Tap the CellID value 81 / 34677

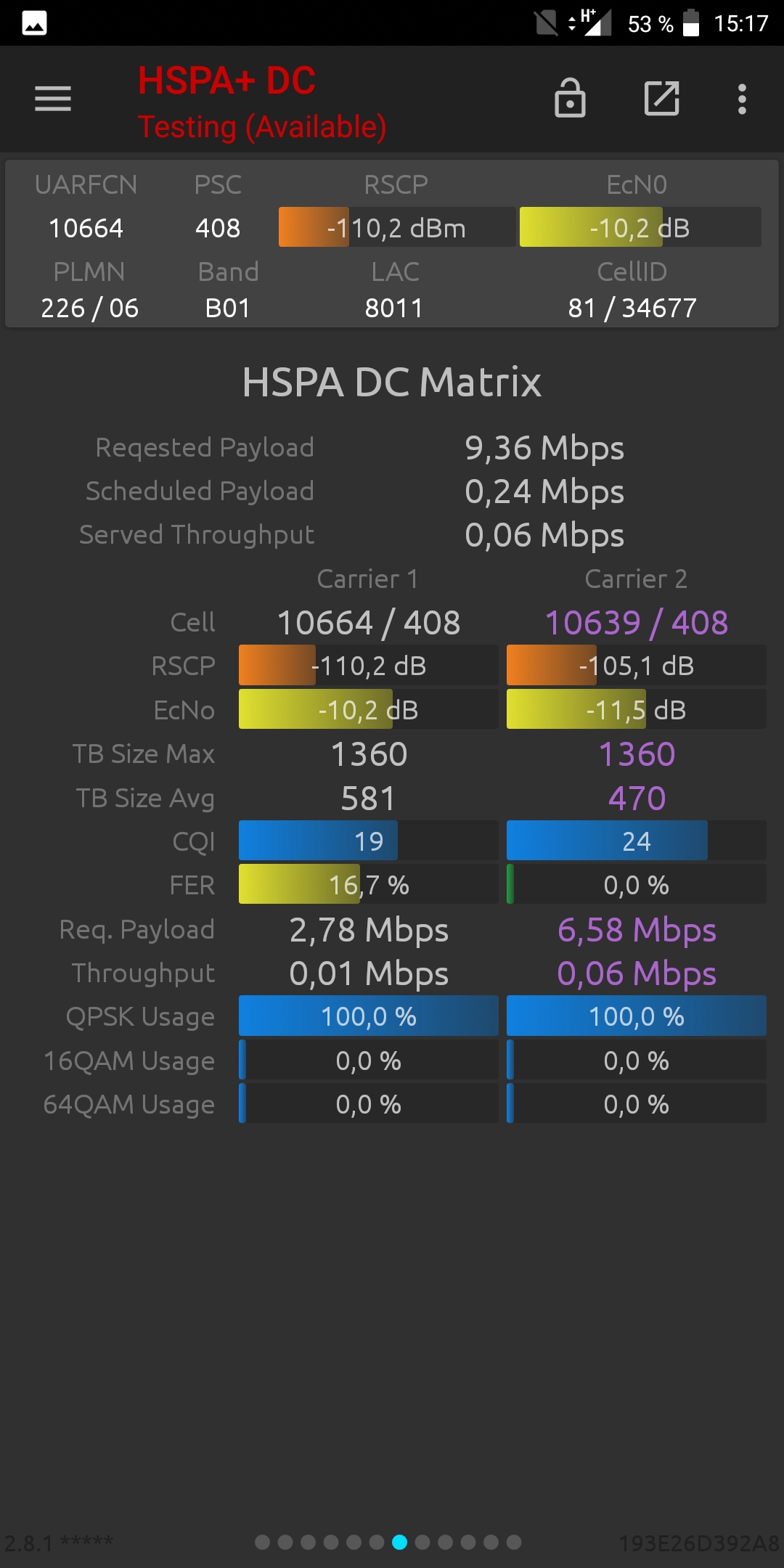(x=632, y=308)
